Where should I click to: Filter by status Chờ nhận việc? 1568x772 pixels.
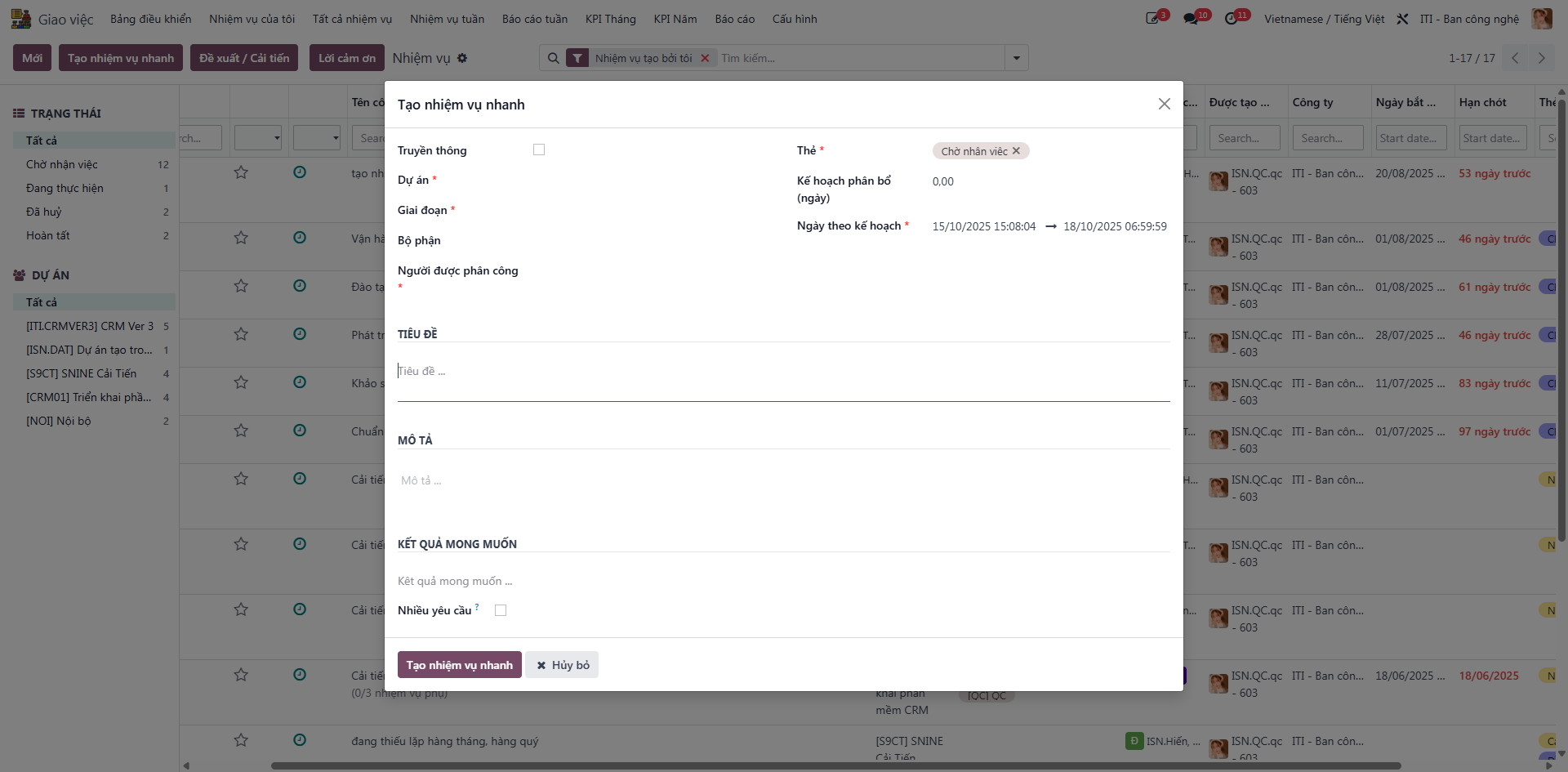pyautogui.click(x=95, y=164)
